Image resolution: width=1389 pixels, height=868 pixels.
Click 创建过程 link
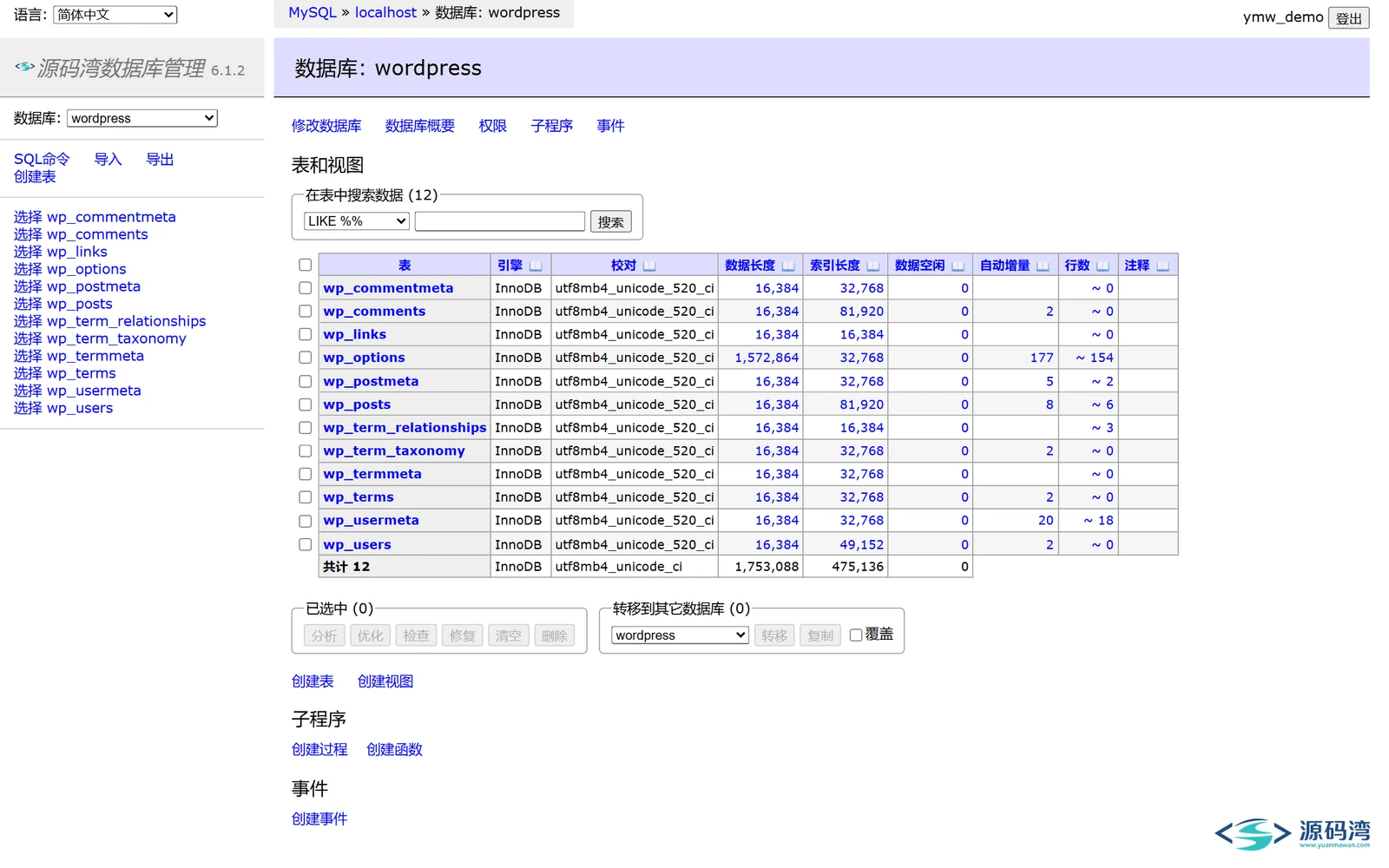pyautogui.click(x=319, y=749)
